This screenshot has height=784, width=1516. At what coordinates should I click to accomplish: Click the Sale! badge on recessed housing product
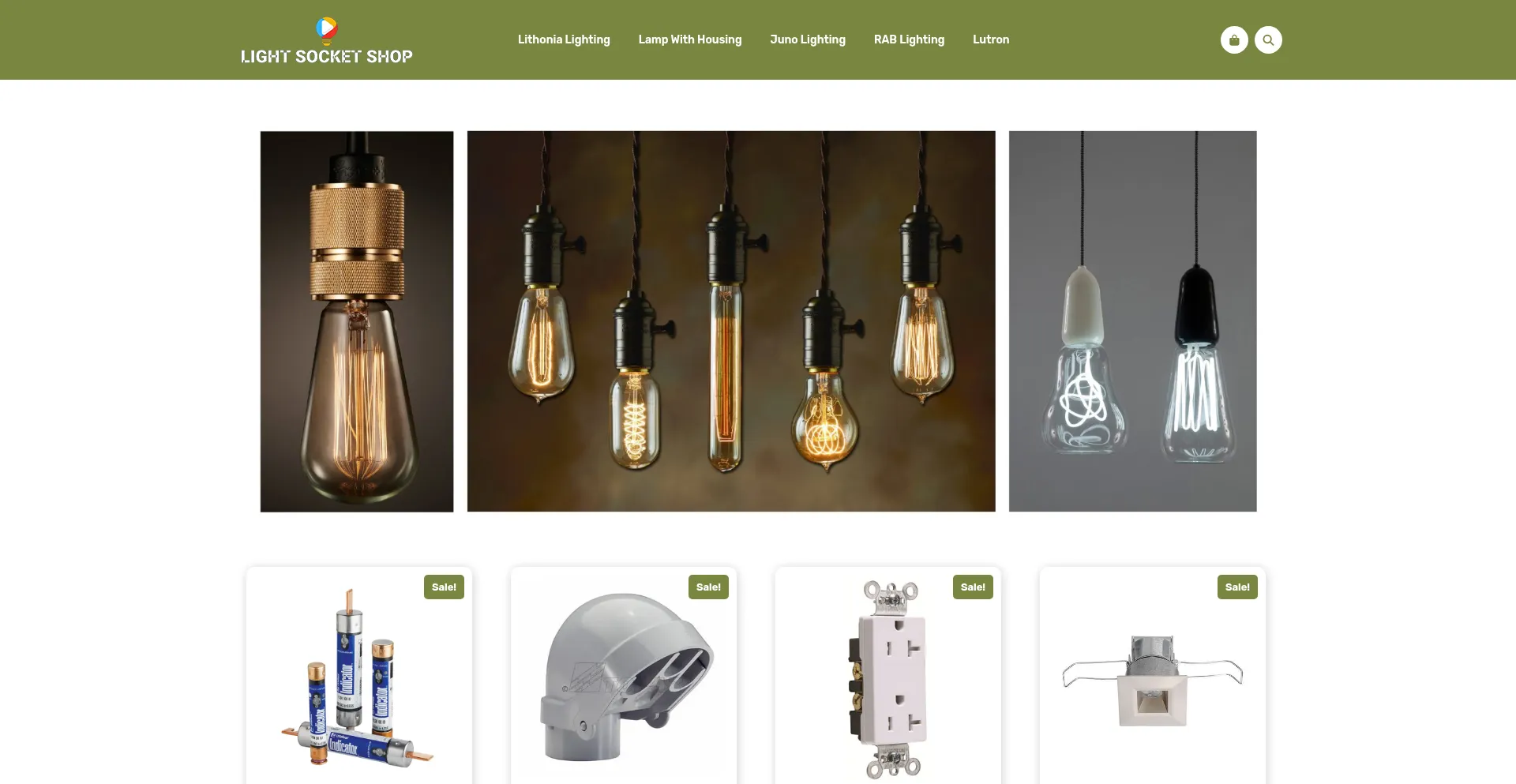tap(1237, 587)
